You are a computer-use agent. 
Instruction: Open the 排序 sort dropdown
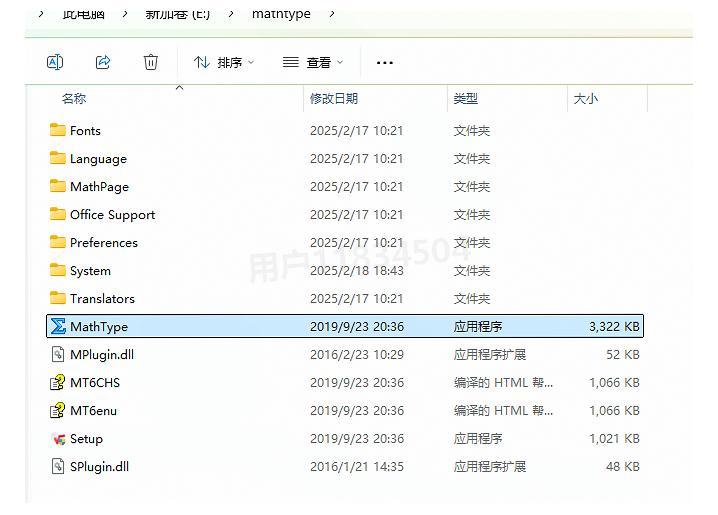pyautogui.click(x=223, y=62)
